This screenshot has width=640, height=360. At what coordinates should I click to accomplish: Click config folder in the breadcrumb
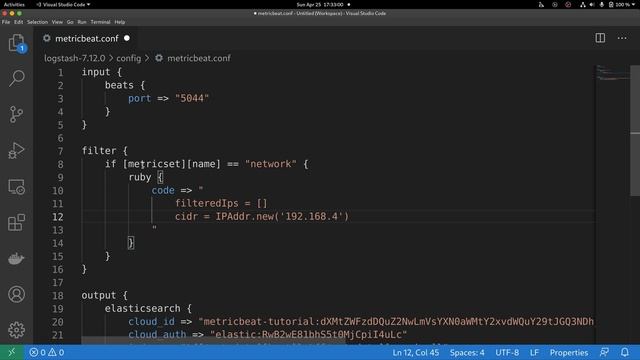[x=129, y=58]
